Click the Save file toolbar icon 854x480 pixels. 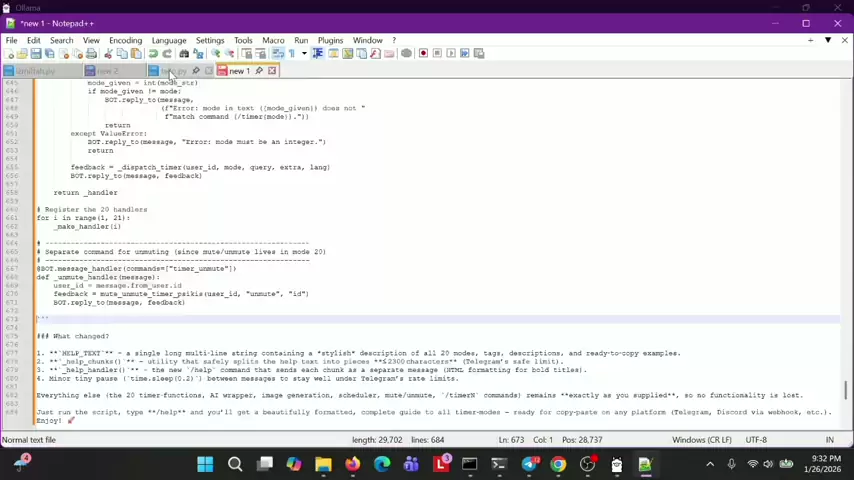pos(35,53)
